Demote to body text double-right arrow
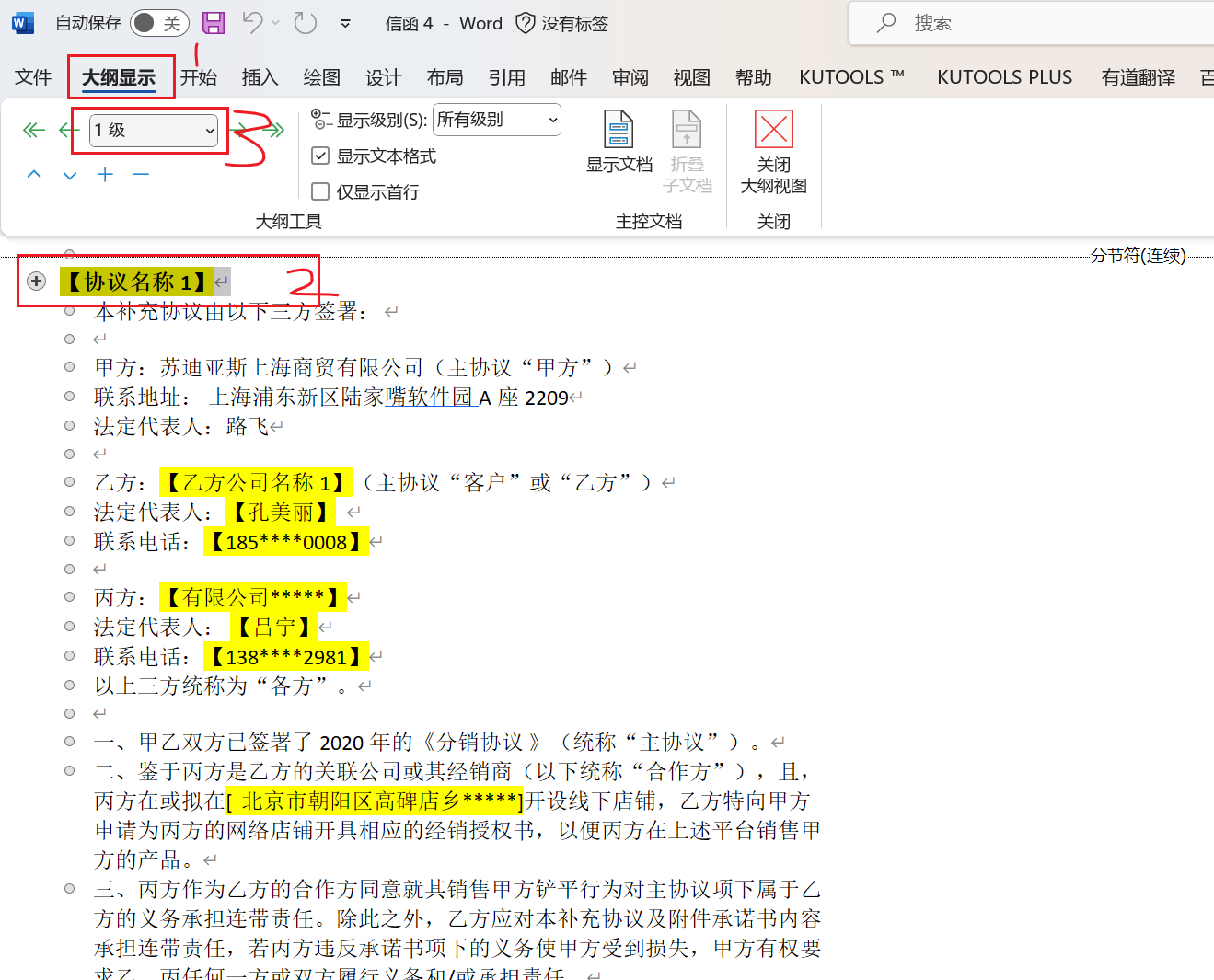Image resolution: width=1214 pixels, height=980 pixels. click(274, 130)
